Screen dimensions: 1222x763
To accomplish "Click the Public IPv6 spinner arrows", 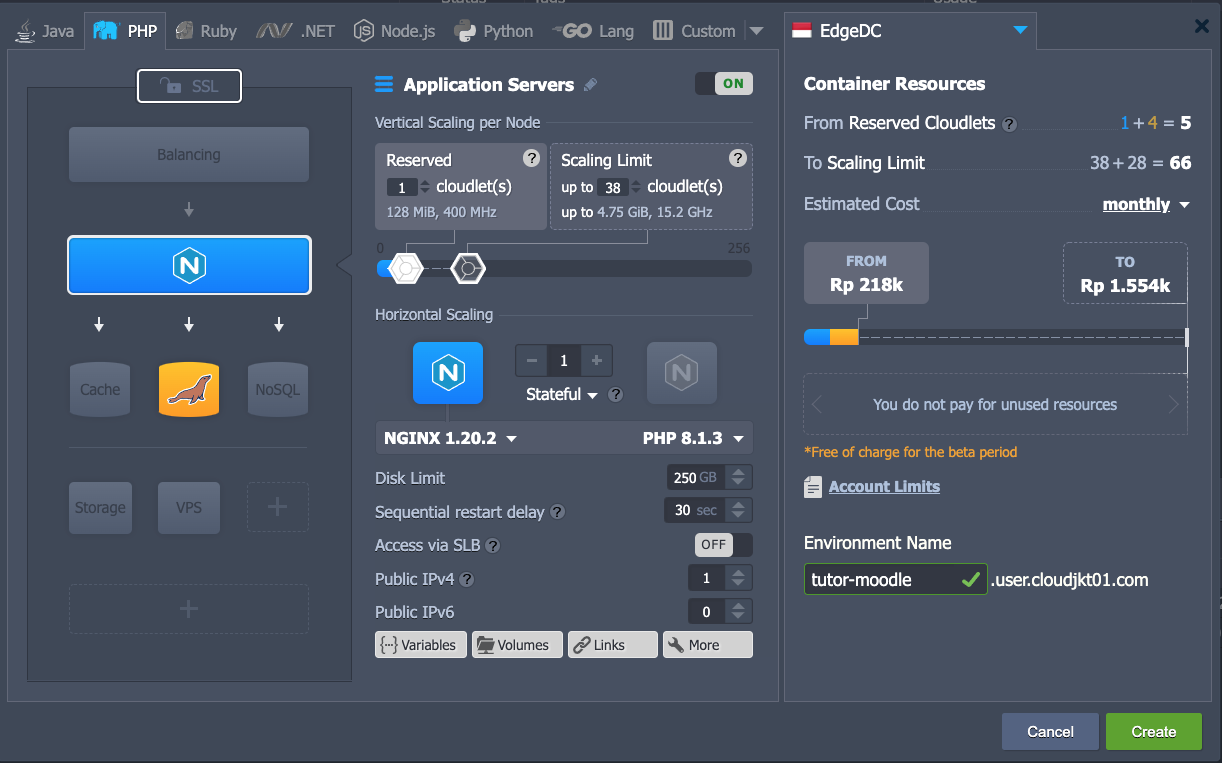I will click(739, 612).
